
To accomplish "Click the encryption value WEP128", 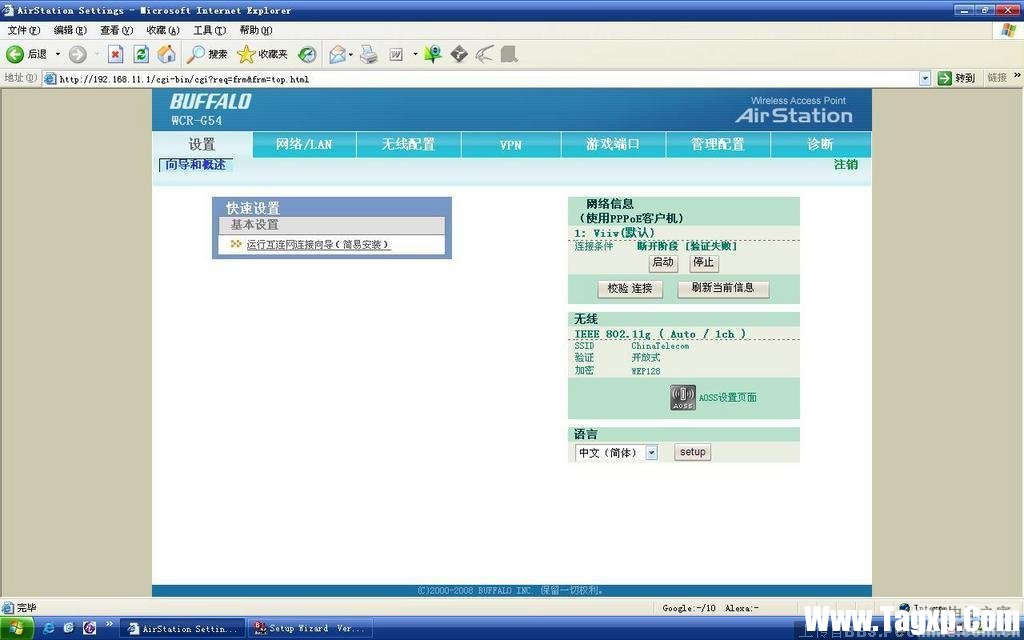I will [645, 371].
